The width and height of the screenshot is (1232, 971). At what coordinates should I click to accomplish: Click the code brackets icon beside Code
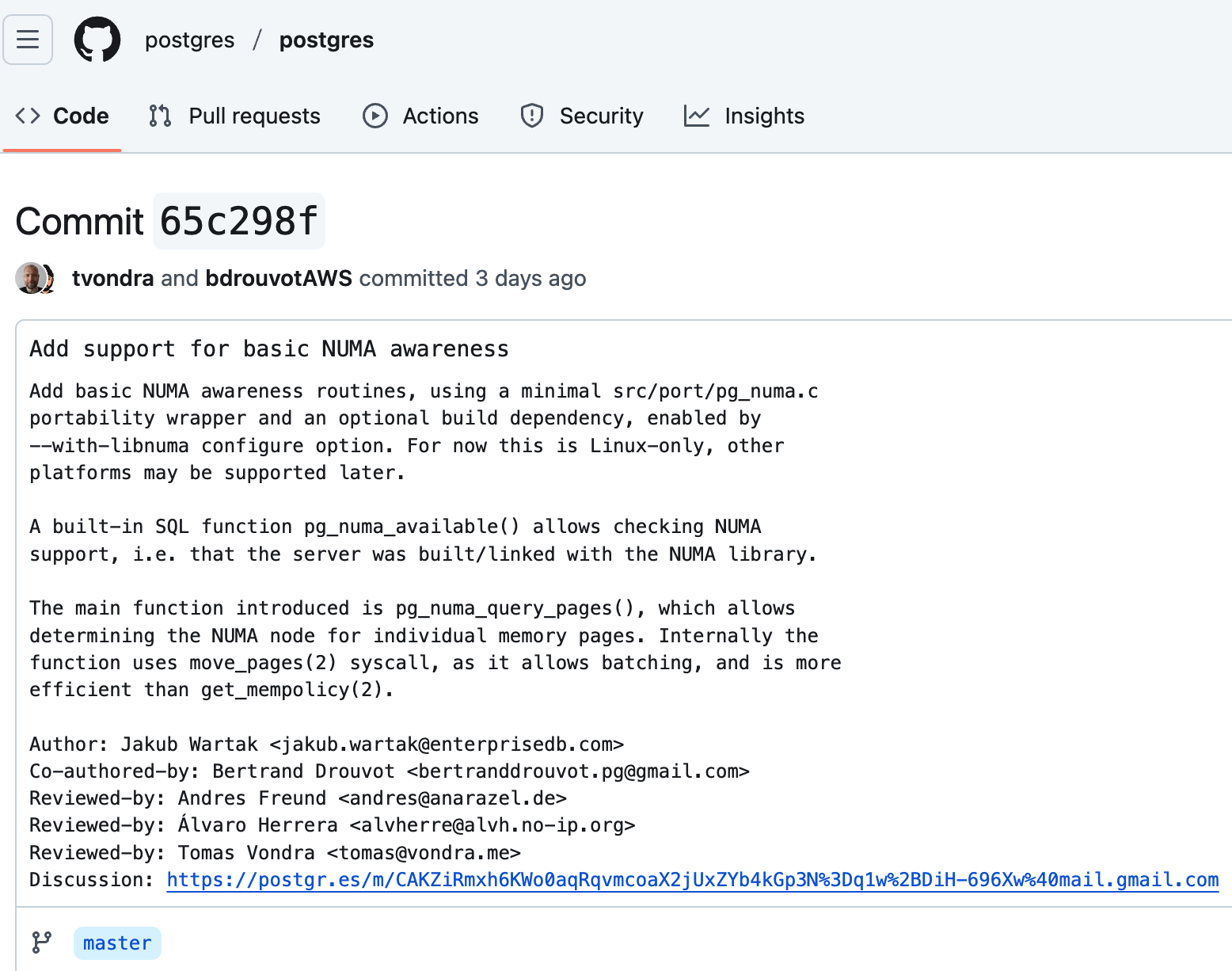coord(26,116)
